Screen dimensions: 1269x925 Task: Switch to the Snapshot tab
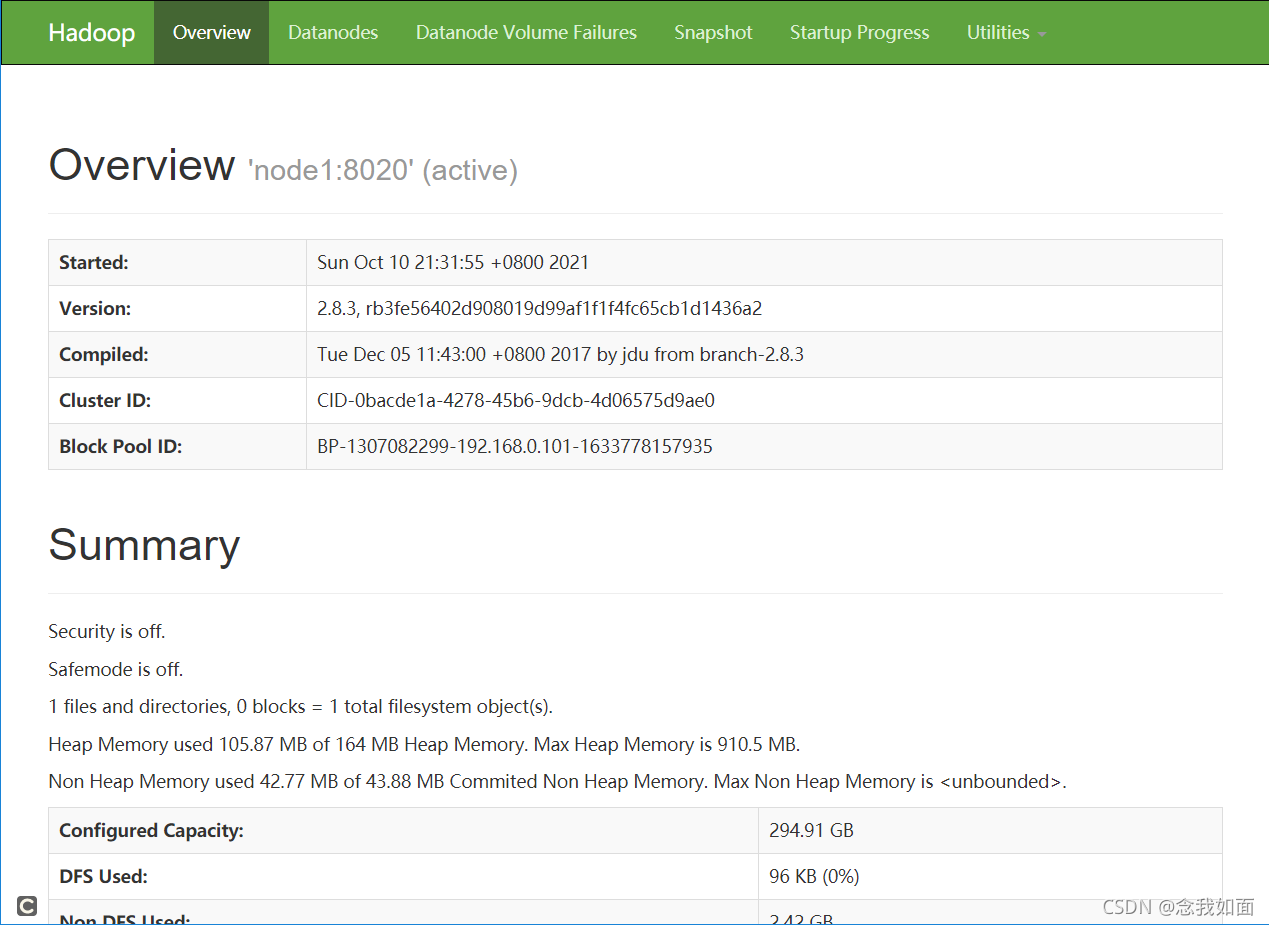[x=713, y=33]
